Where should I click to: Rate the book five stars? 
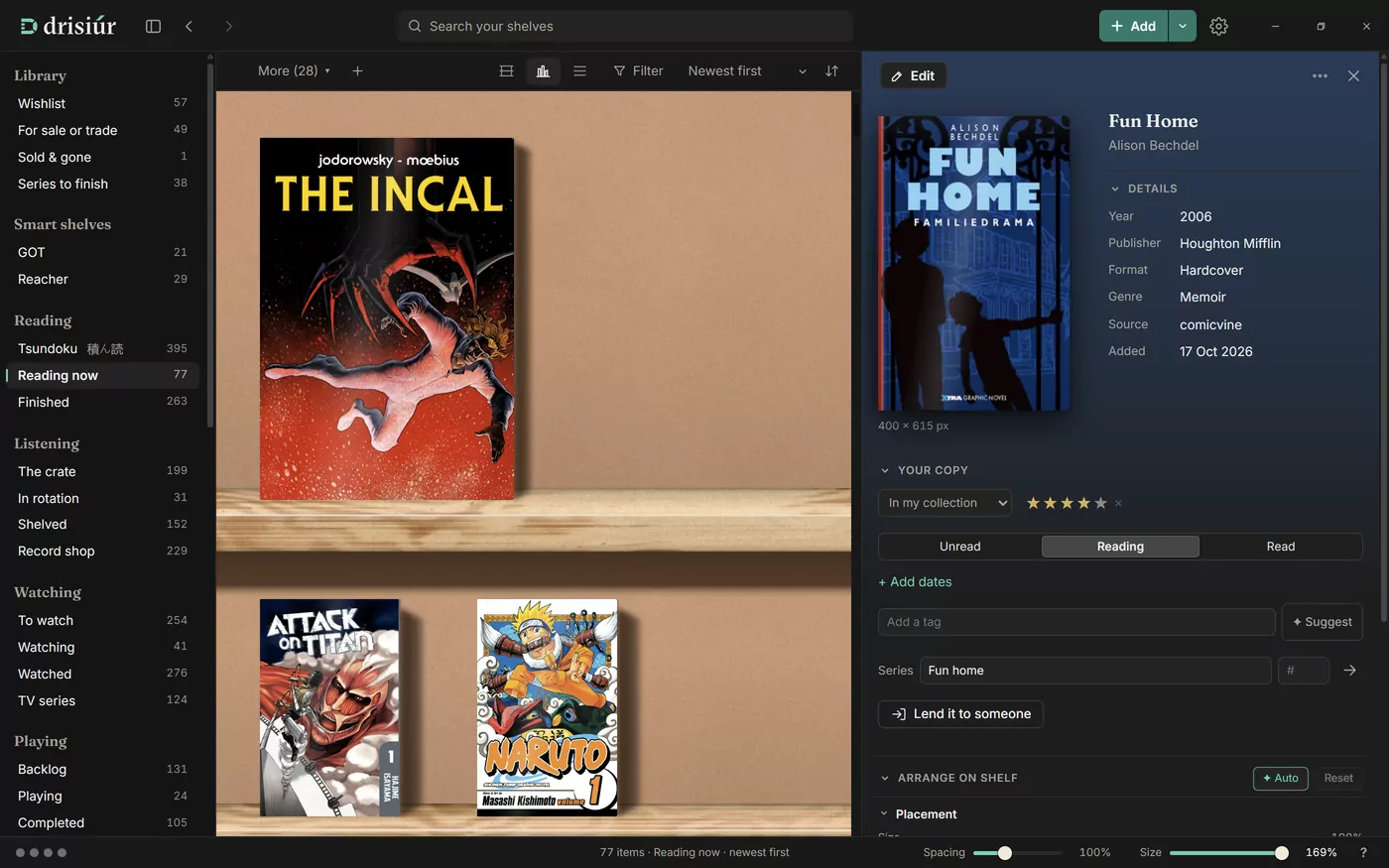[x=1100, y=503]
